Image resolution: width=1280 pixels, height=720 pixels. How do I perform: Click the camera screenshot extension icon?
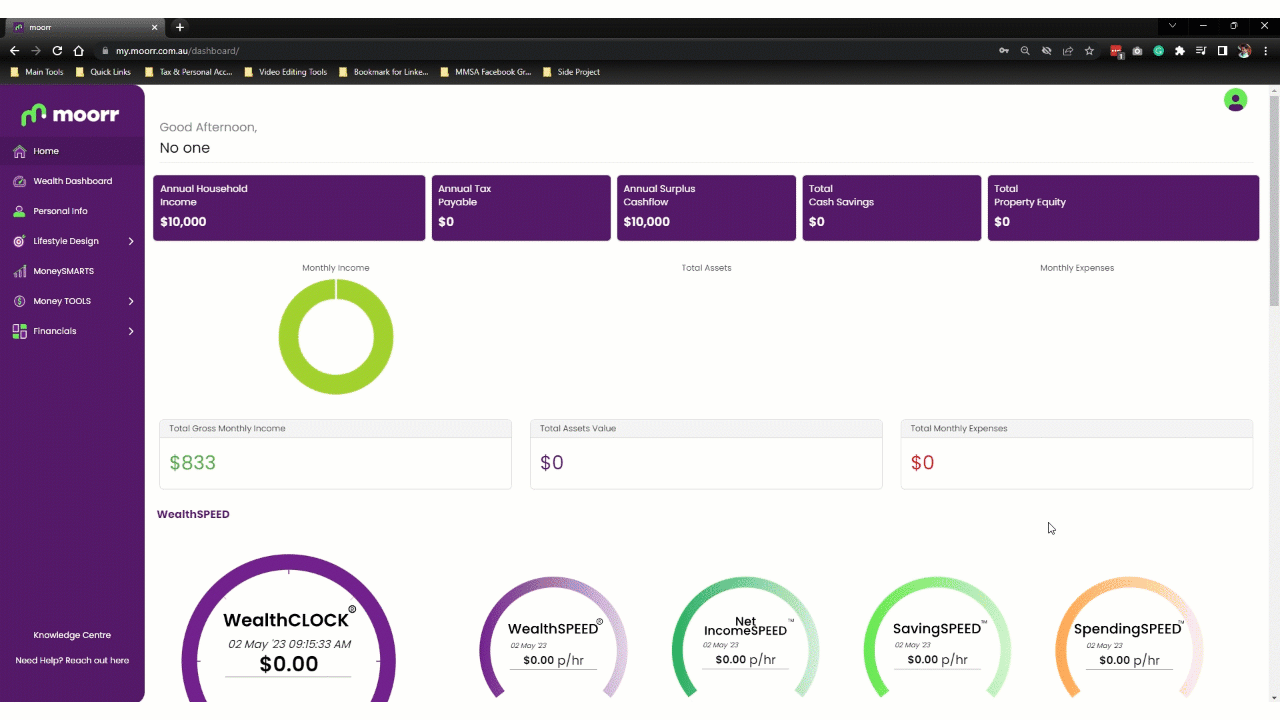pyautogui.click(x=1138, y=50)
